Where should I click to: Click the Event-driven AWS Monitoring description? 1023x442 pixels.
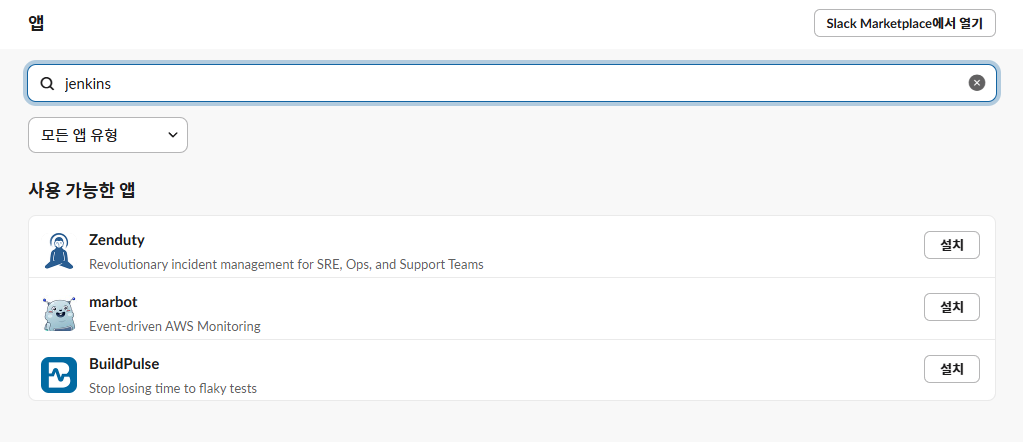pos(175,326)
